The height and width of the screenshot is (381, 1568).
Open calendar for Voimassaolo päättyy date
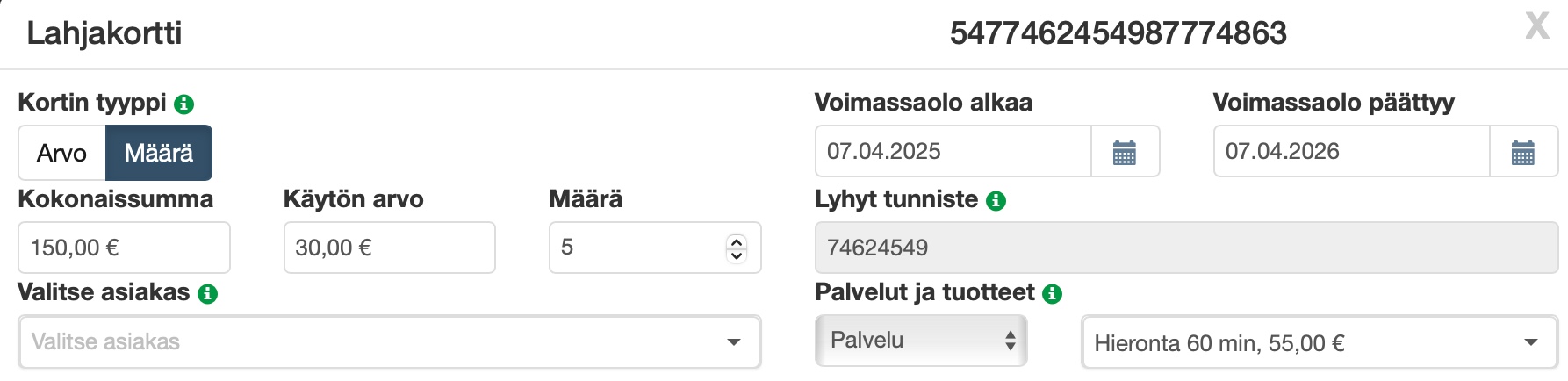point(1523,152)
